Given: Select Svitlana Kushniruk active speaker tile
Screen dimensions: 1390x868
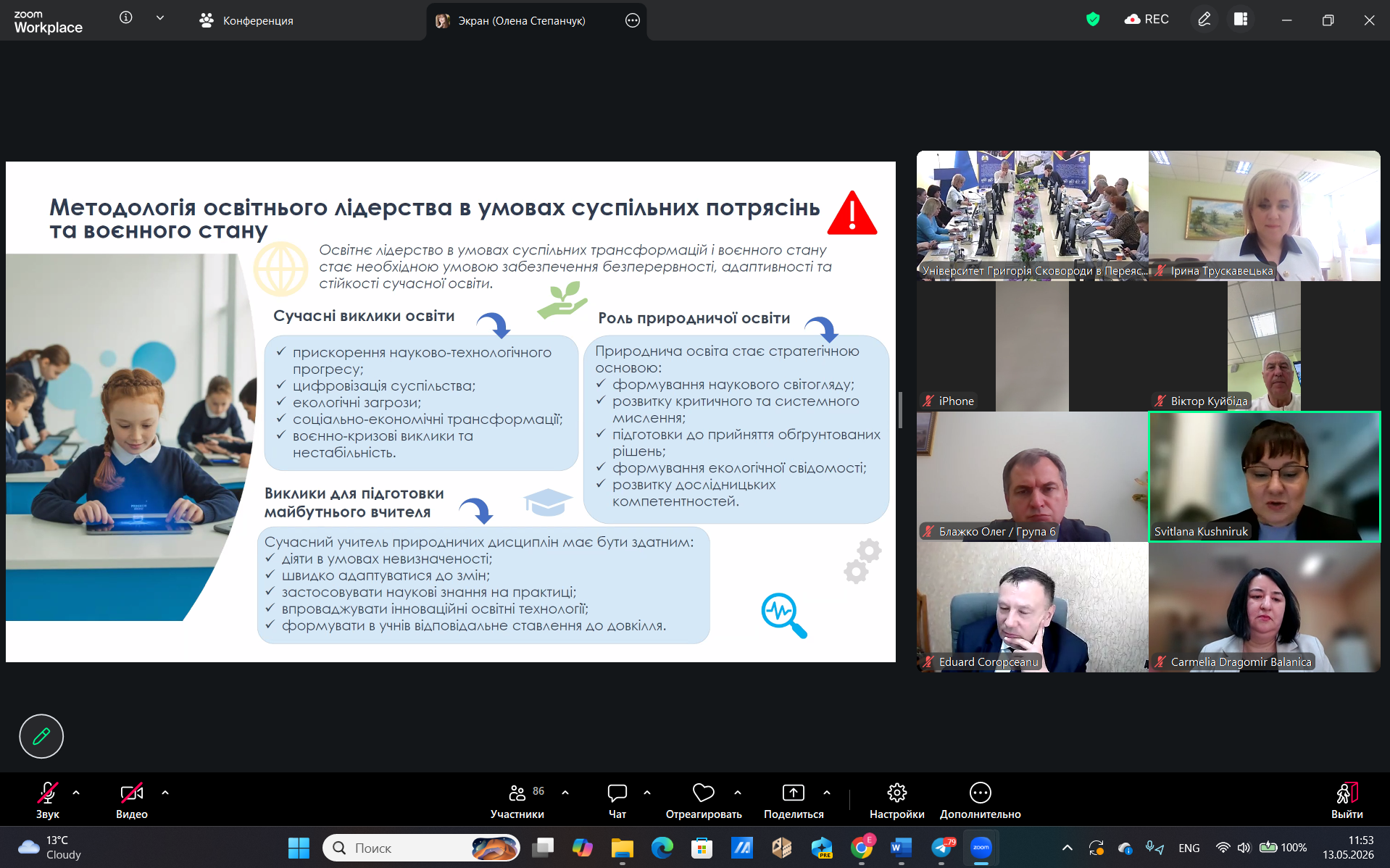Looking at the screenshot, I should (x=1265, y=477).
